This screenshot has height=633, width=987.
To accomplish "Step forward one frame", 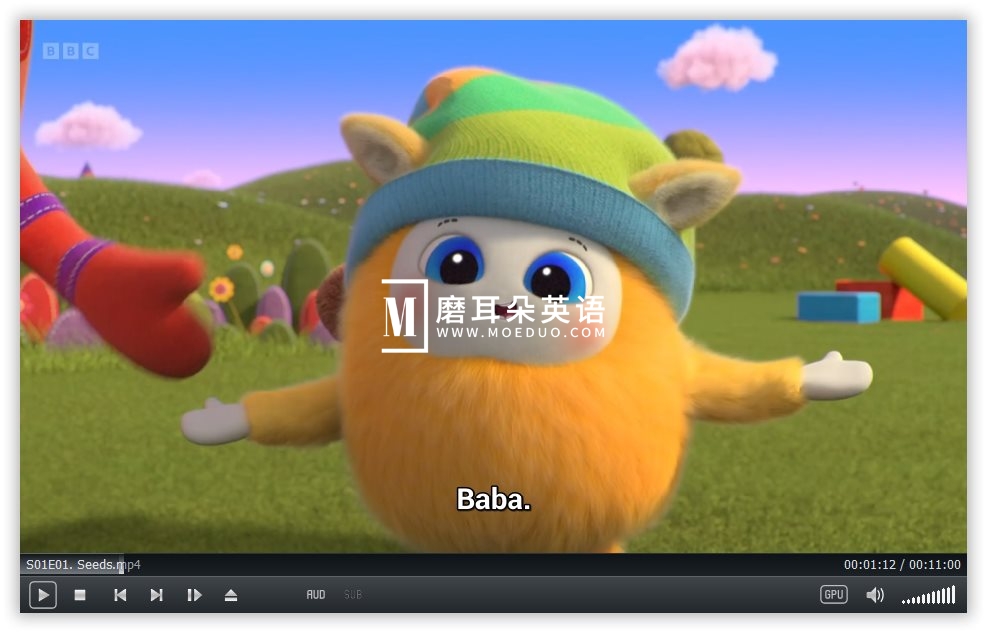I will [193, 595].
